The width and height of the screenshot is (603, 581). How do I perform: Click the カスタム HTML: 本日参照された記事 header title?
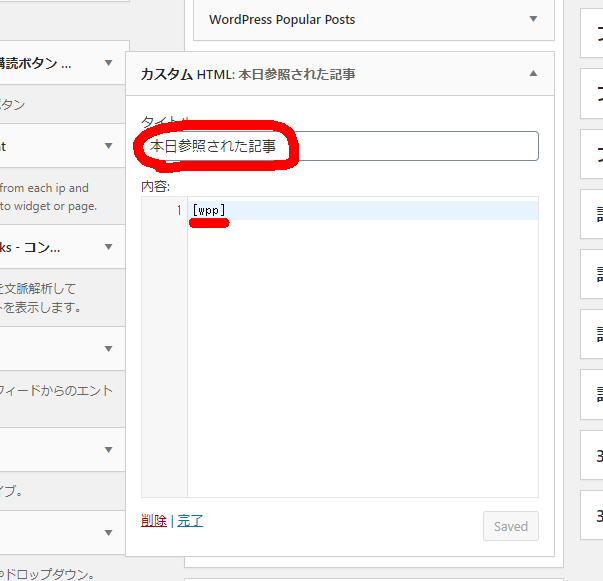click(248, 74)
